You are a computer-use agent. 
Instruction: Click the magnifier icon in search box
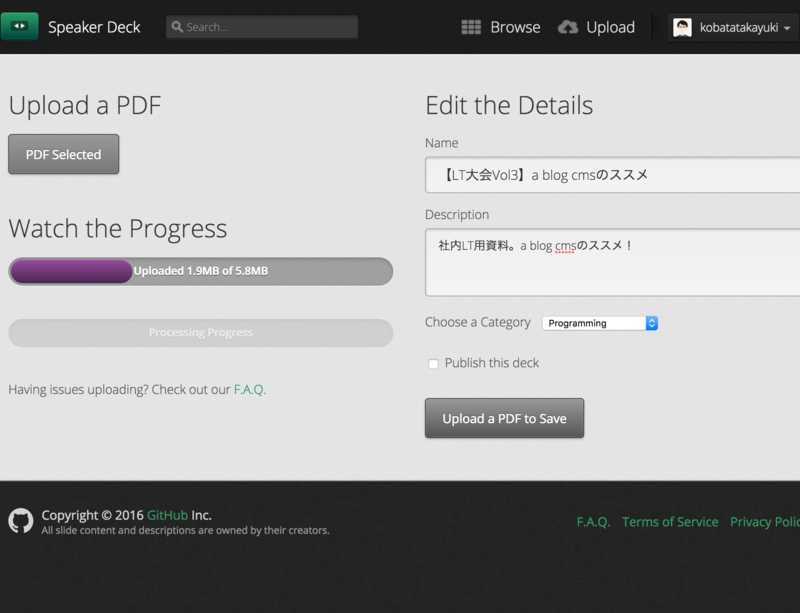pos(177,27)
